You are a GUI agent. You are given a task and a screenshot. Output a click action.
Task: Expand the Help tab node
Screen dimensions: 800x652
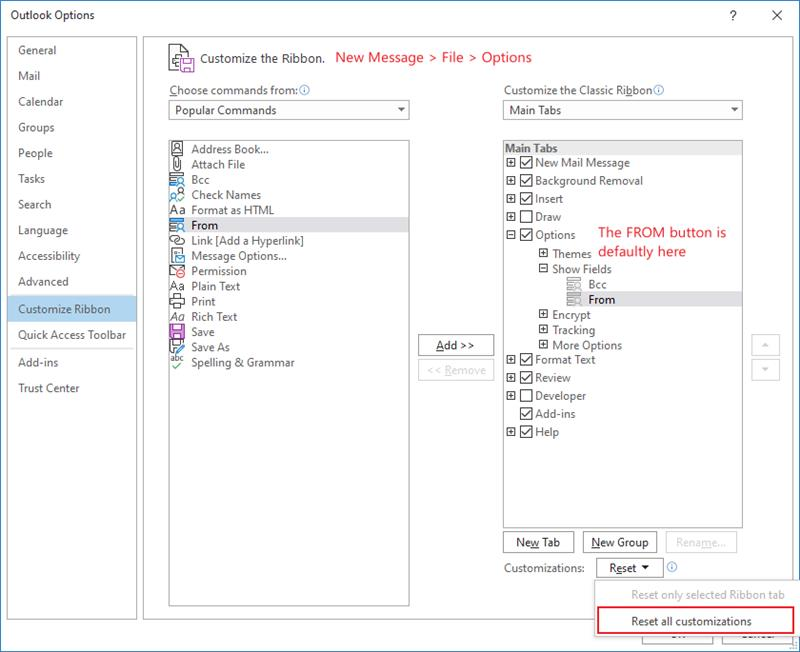511,432
